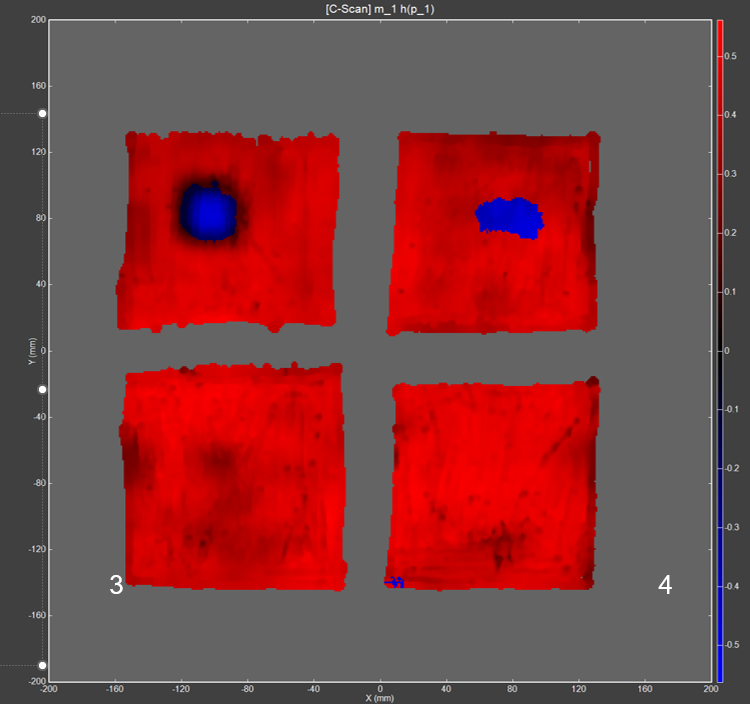Grab the bottom white handle on Y ruler

(x=42, y=665)
